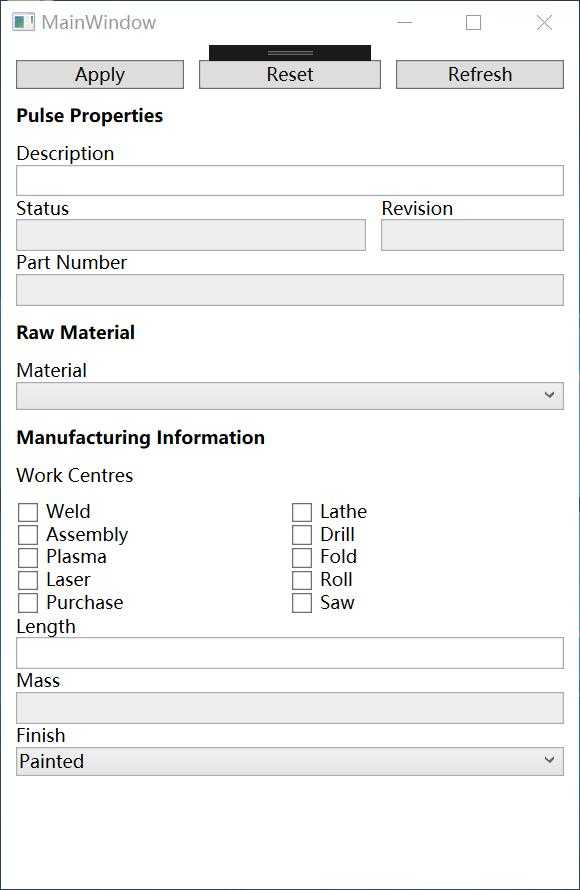This screenshot has height=890, width=580.
Task: Focus the Description text field
Action: 290,180
